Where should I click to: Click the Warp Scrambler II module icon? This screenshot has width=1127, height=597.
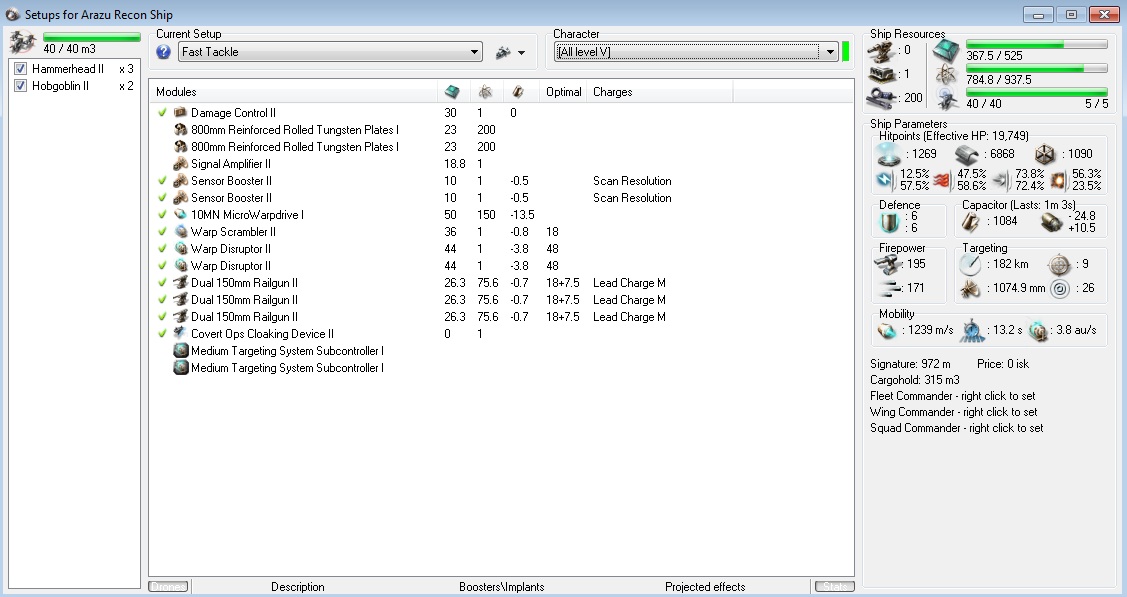pos(180,232)
